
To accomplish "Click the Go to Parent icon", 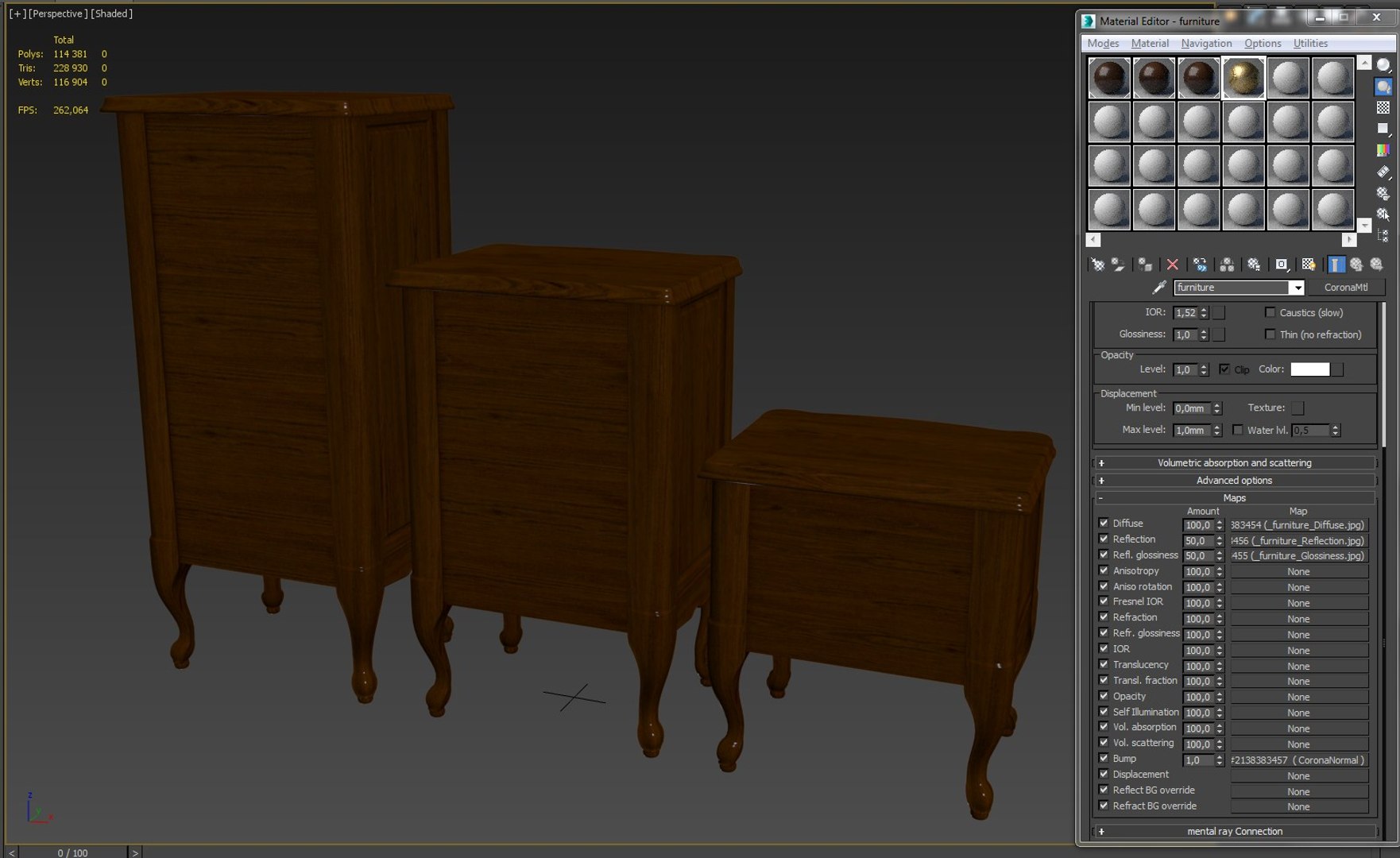I will point(1356,265).
